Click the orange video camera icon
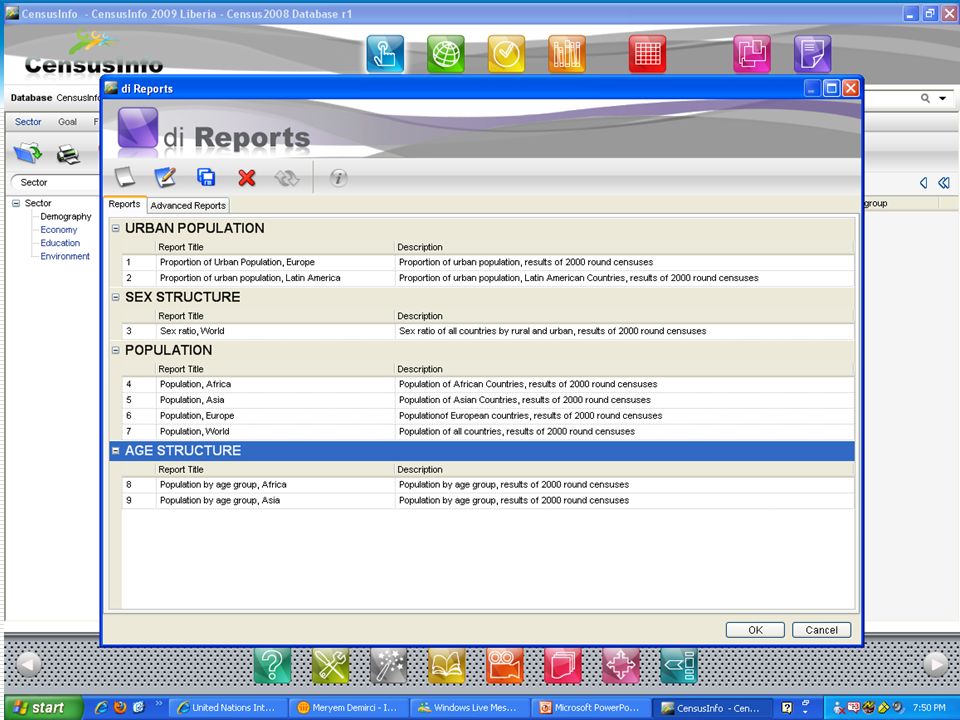Image resolution: width=960 pixels, height=720 pixels. click(x=505, y=666)
